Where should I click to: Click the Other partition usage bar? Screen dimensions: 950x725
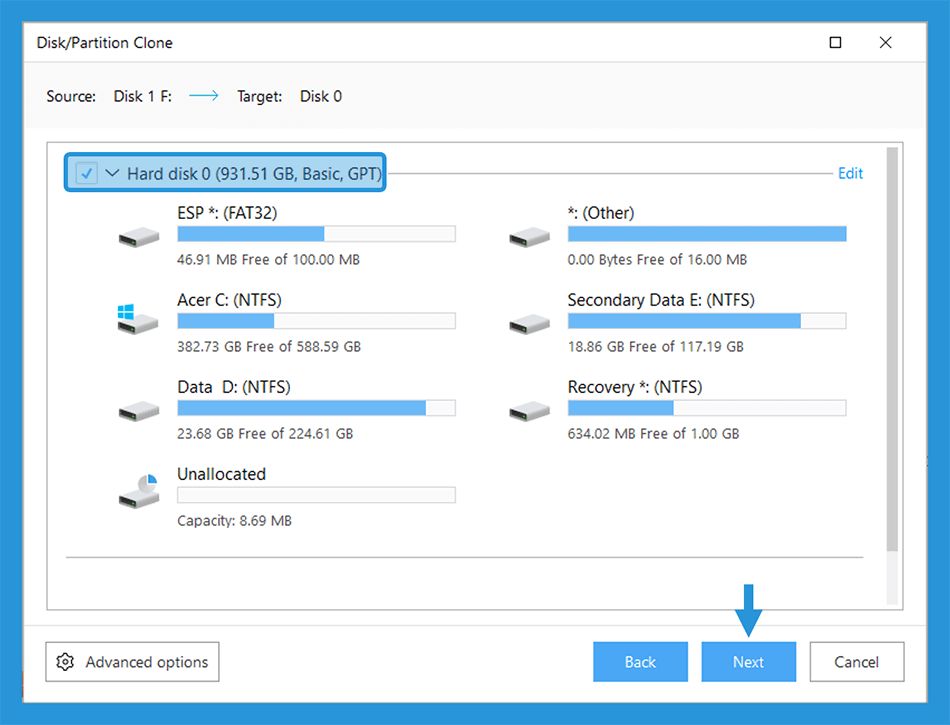point(707,234)
